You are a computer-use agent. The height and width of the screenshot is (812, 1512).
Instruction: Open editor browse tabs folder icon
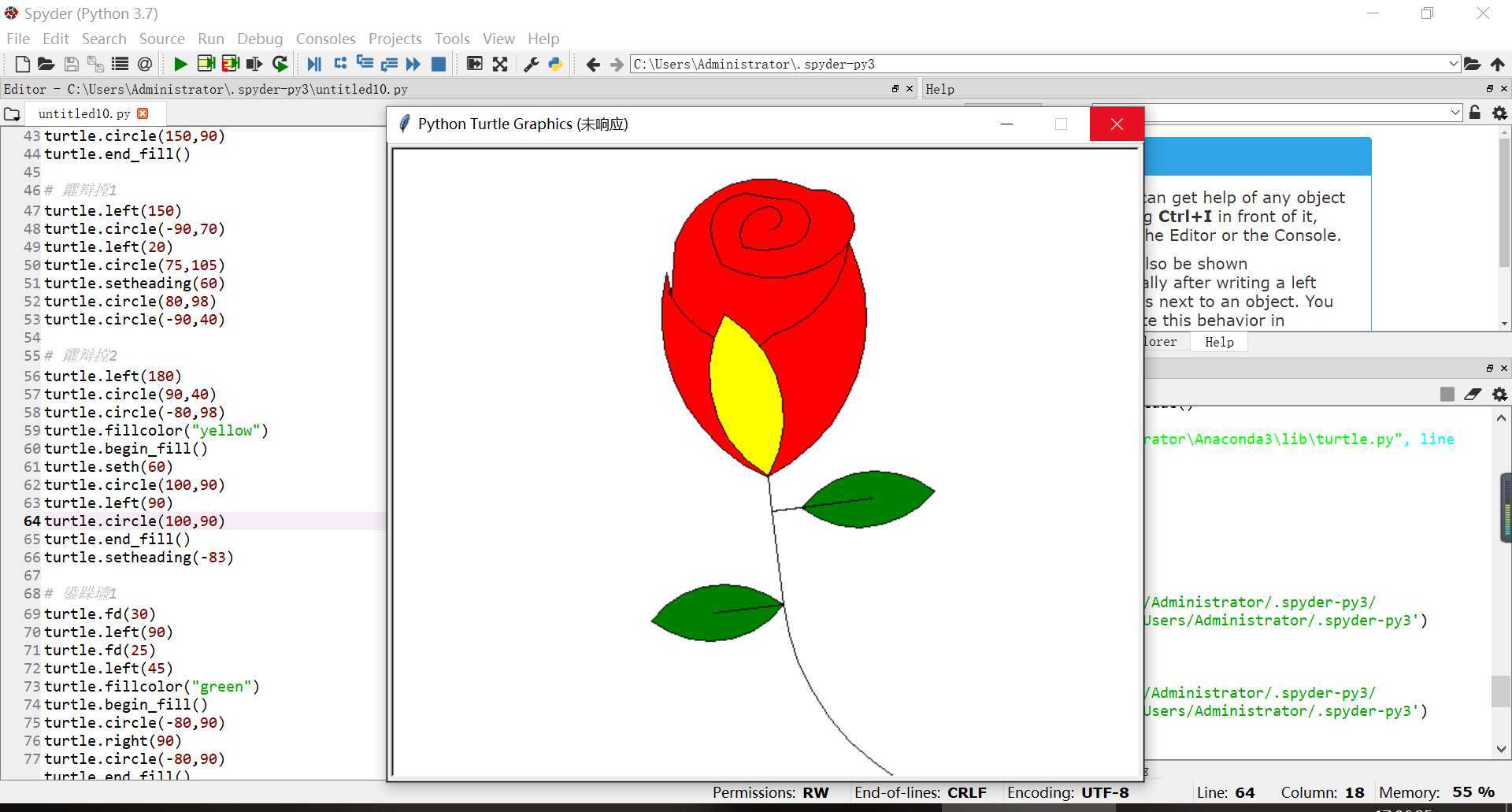[x=12, y=114]
